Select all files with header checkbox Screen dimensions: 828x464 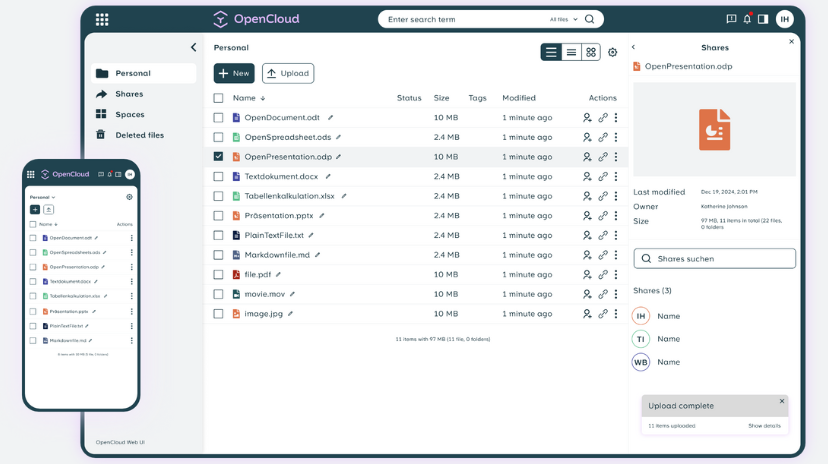click(219, 98)
